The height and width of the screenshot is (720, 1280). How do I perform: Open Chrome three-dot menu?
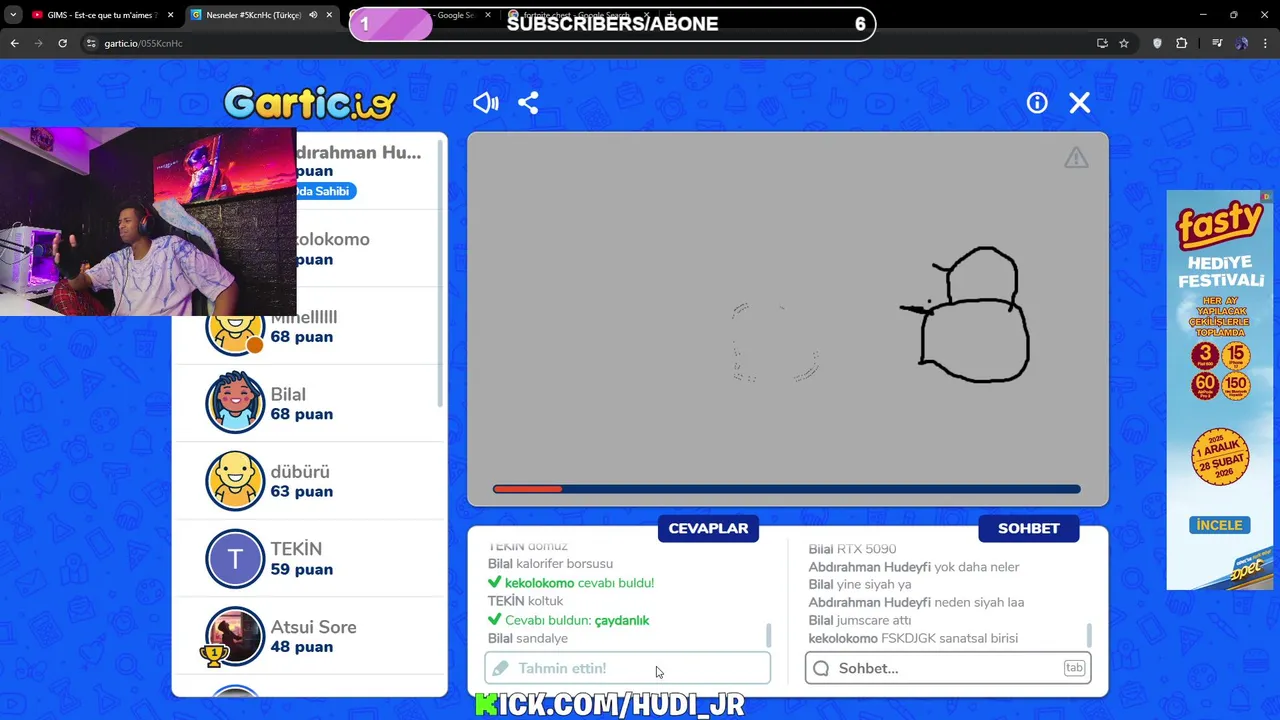click(x=1265, y=43)
